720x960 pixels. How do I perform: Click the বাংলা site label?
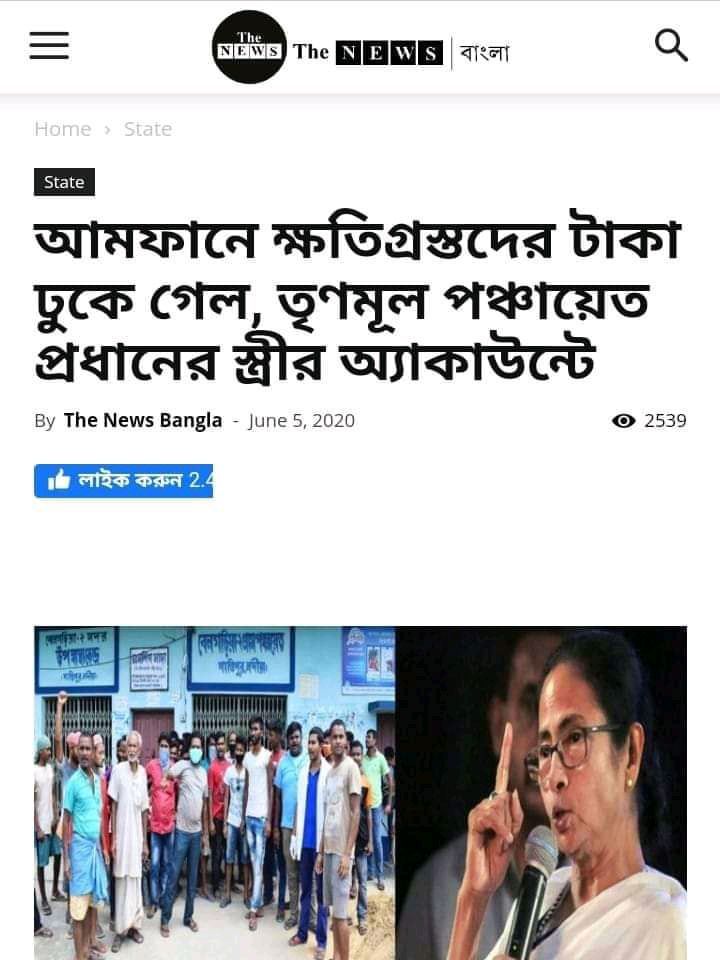484,53
